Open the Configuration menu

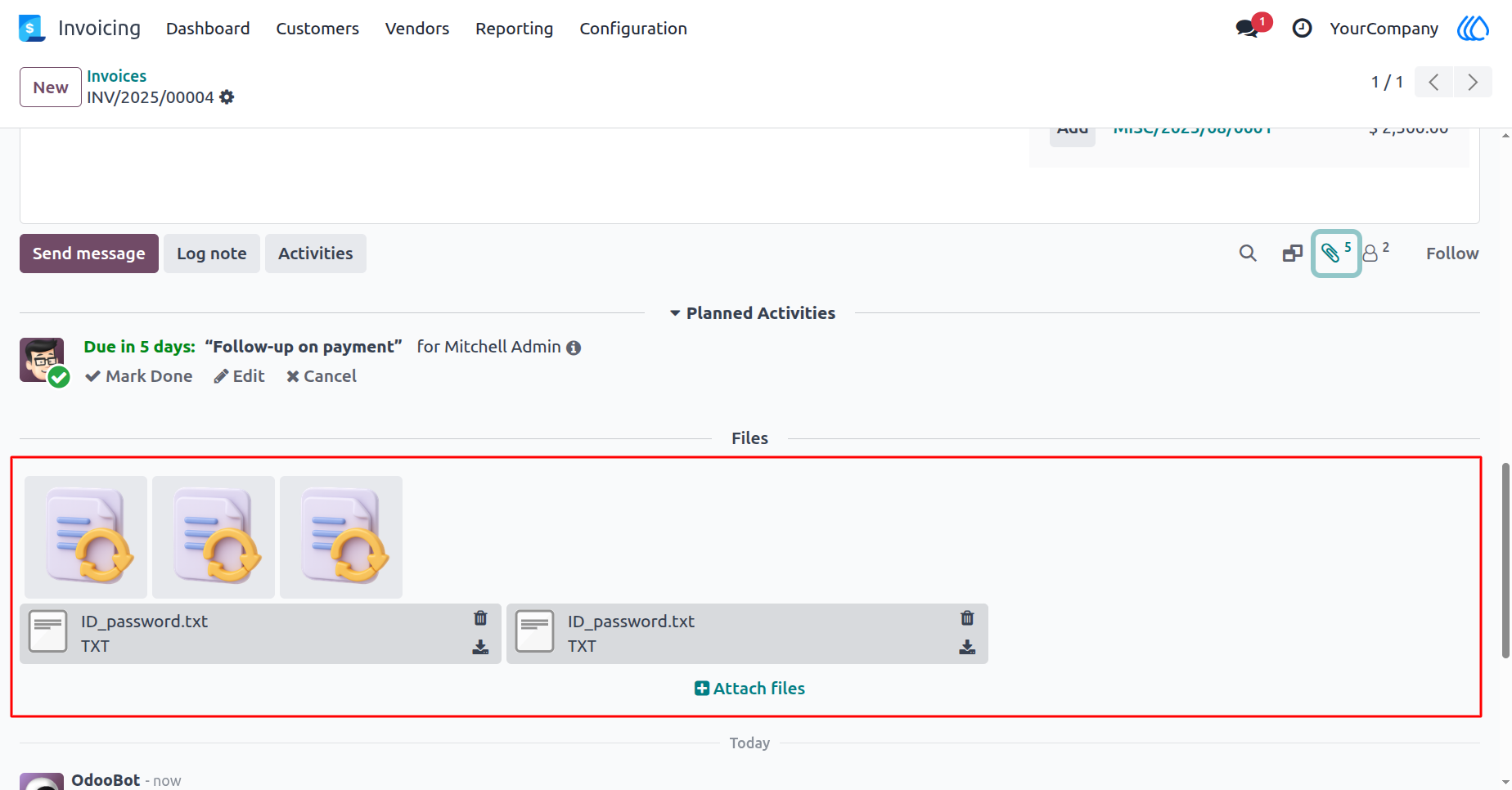[x=633, y=29]
